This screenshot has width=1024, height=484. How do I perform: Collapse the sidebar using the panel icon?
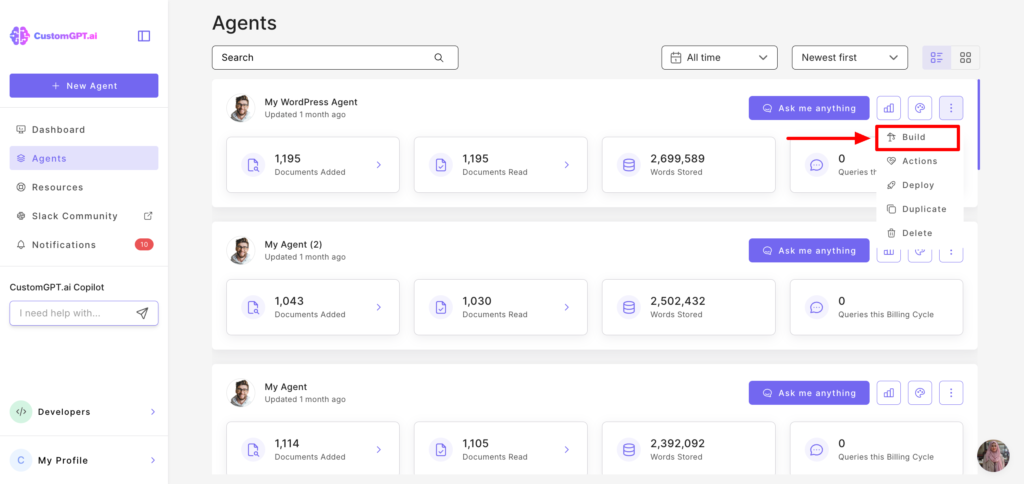pos(144,36)
